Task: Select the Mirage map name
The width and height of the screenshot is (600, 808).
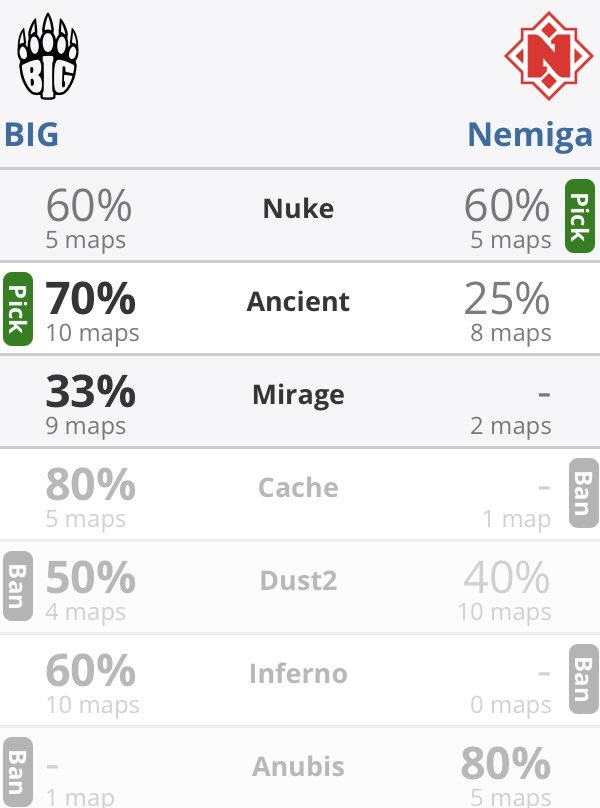Action: (298, 395)
